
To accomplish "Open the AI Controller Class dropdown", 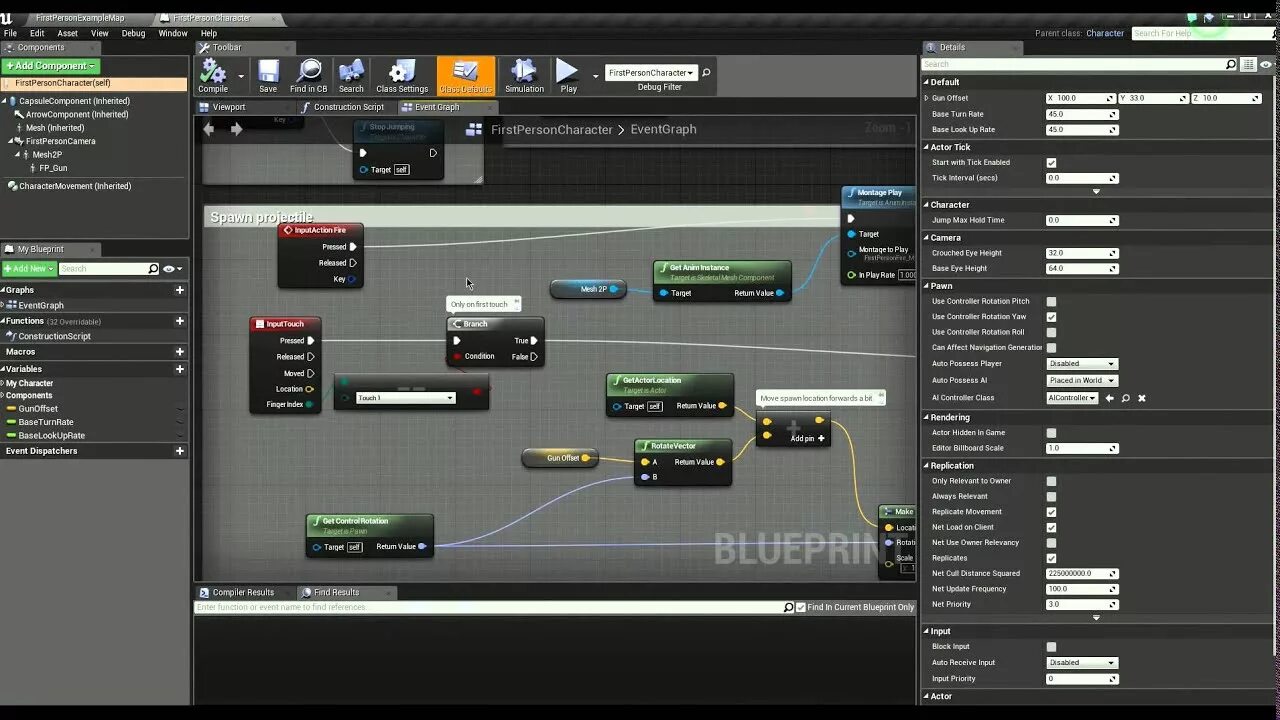I will click(x=1072, y=398).
